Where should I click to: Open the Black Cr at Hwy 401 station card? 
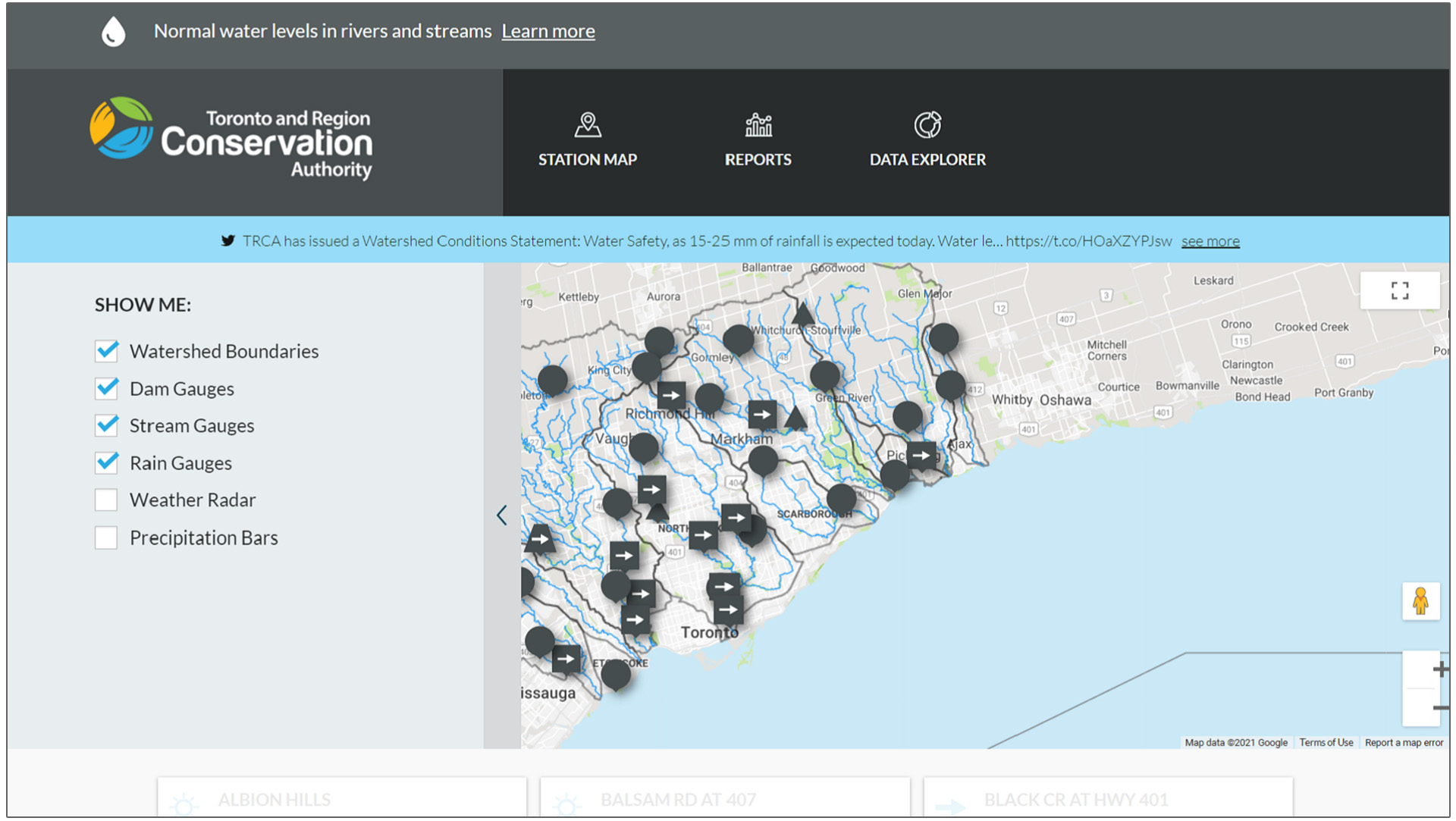click(x=1108, y=797)
